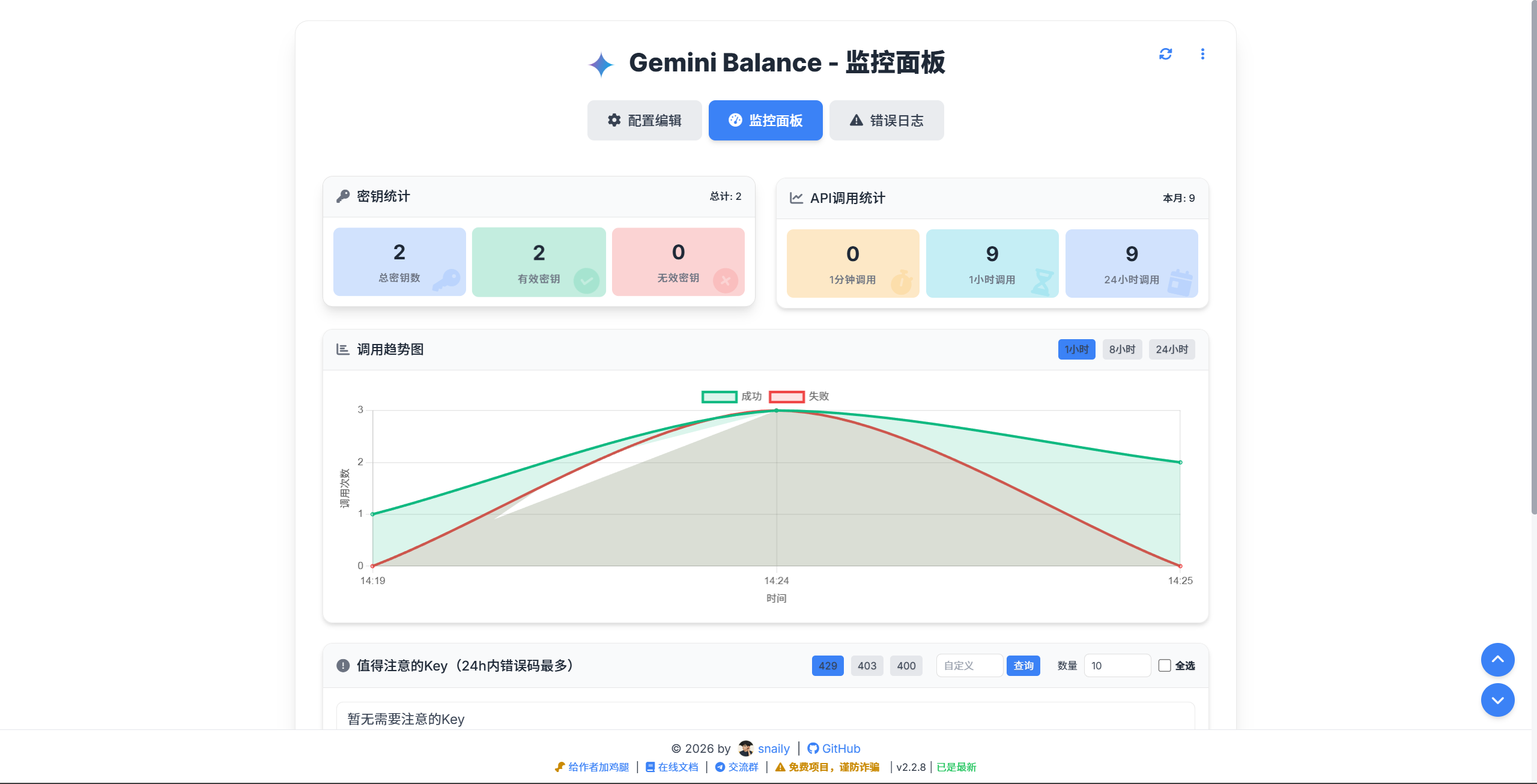The image size is (1537, 784).
Task: Click the Gemini star logo icon
Action: [x=601, y=64]
